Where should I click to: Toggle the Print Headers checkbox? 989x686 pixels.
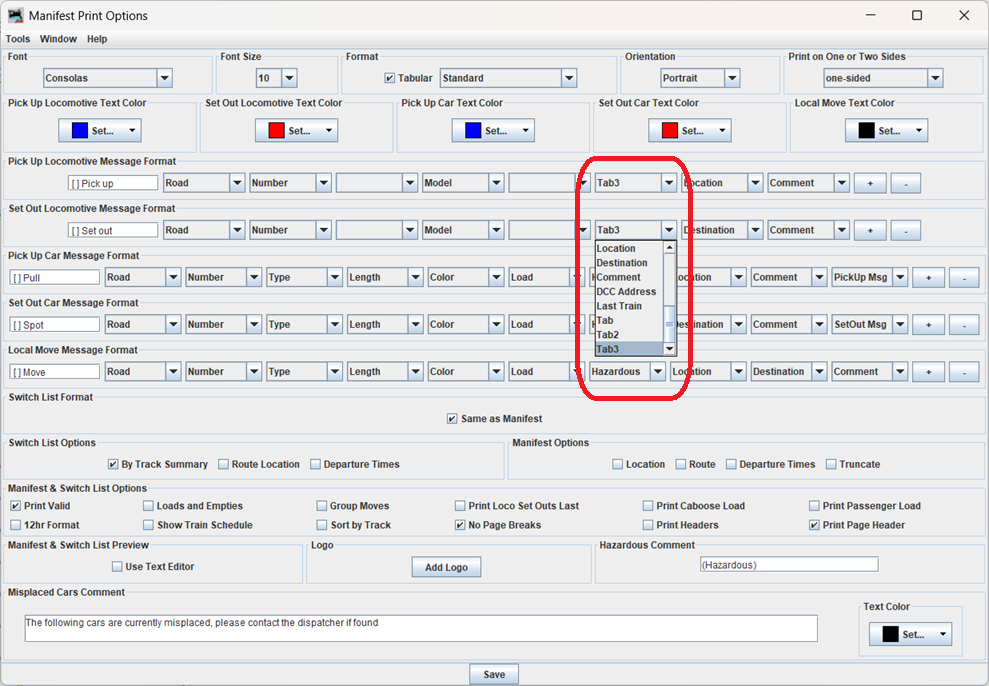pyautogui.click(x=648, y=525)
